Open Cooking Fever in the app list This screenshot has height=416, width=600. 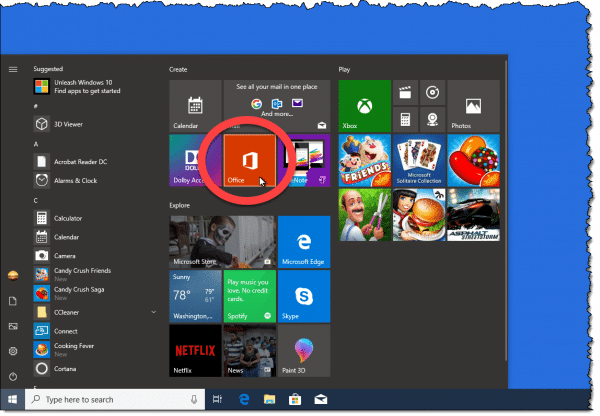pyautogui.click(x=96, y=349)
